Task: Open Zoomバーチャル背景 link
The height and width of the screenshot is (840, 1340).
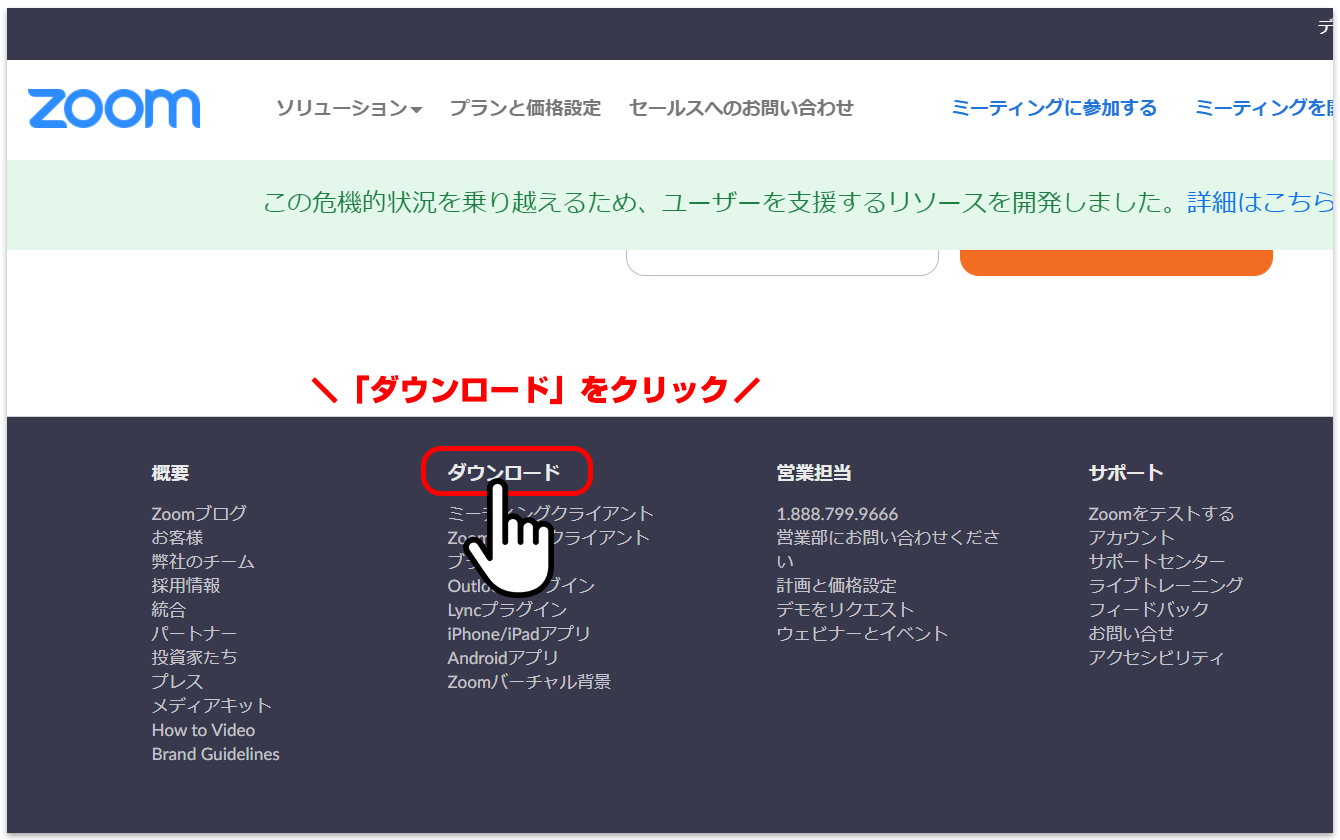Action: 529,682
